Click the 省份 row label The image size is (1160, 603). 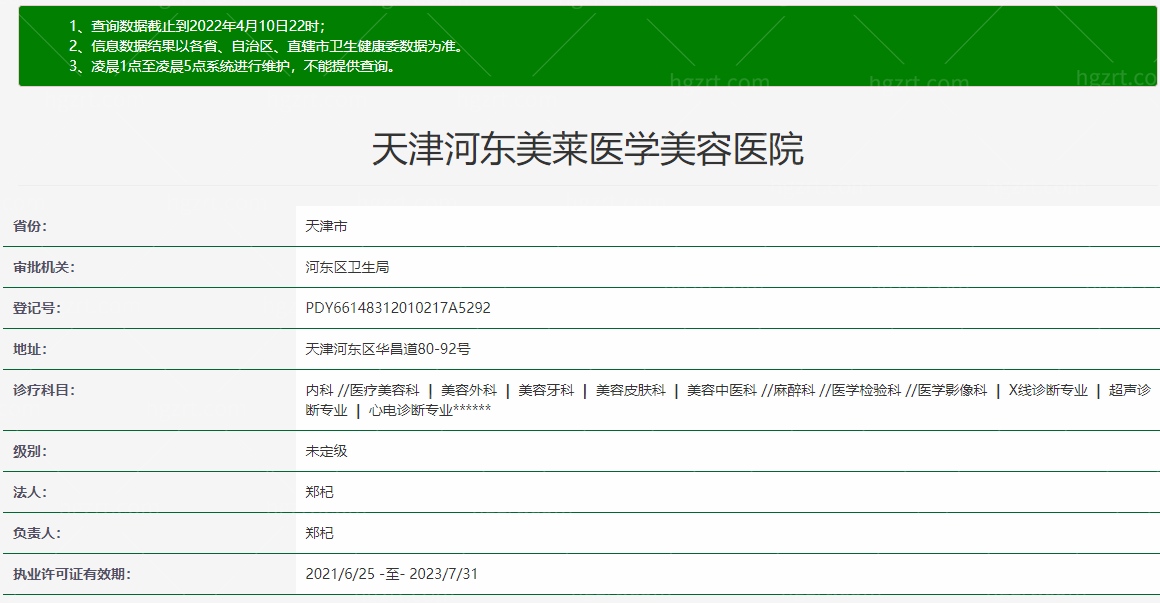[x=30, y=227]
